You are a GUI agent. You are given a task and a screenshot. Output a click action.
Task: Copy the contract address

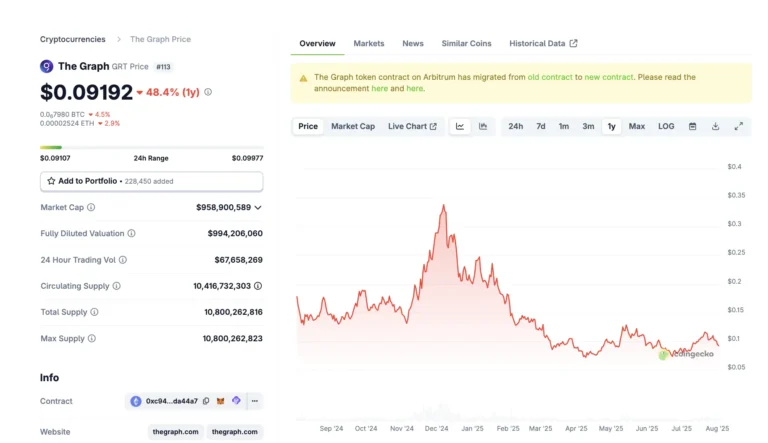pos(206,401)
